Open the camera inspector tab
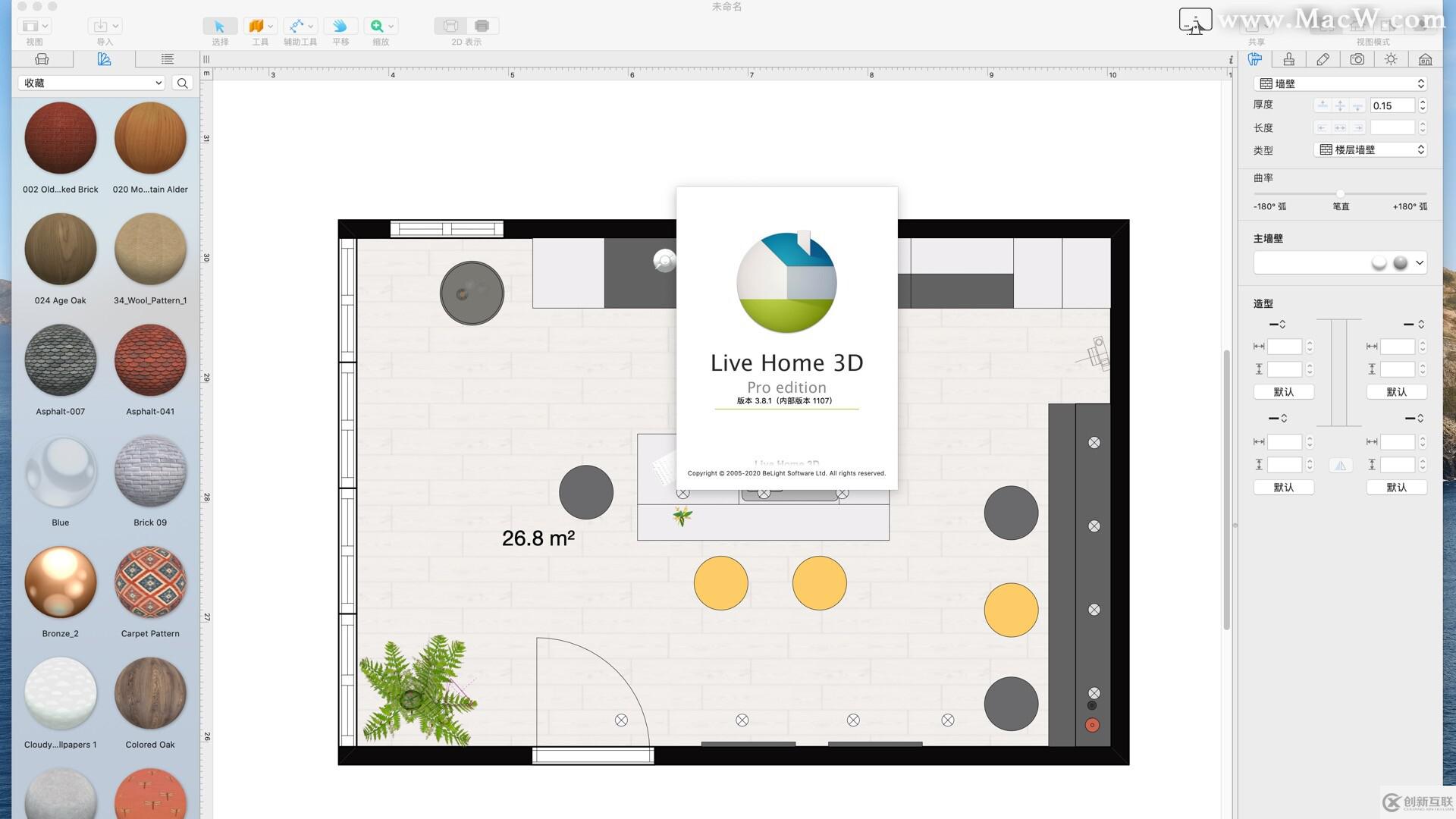This screenshot has height=819, width=1456. coord(1357,59)
